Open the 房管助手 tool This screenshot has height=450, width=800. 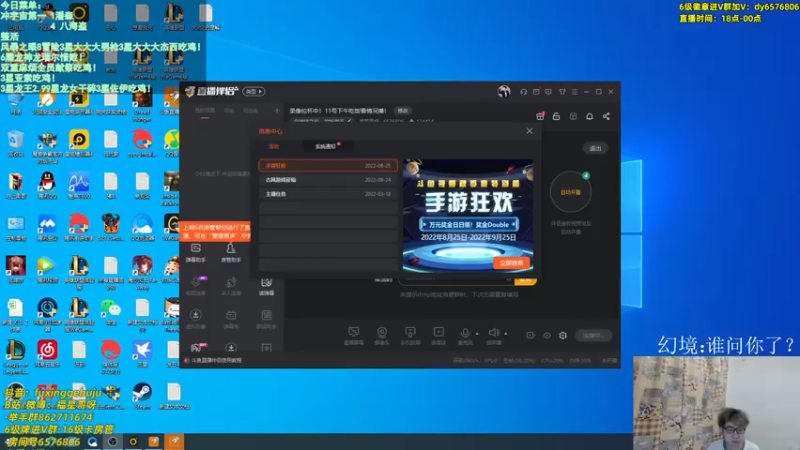(231, 253)
